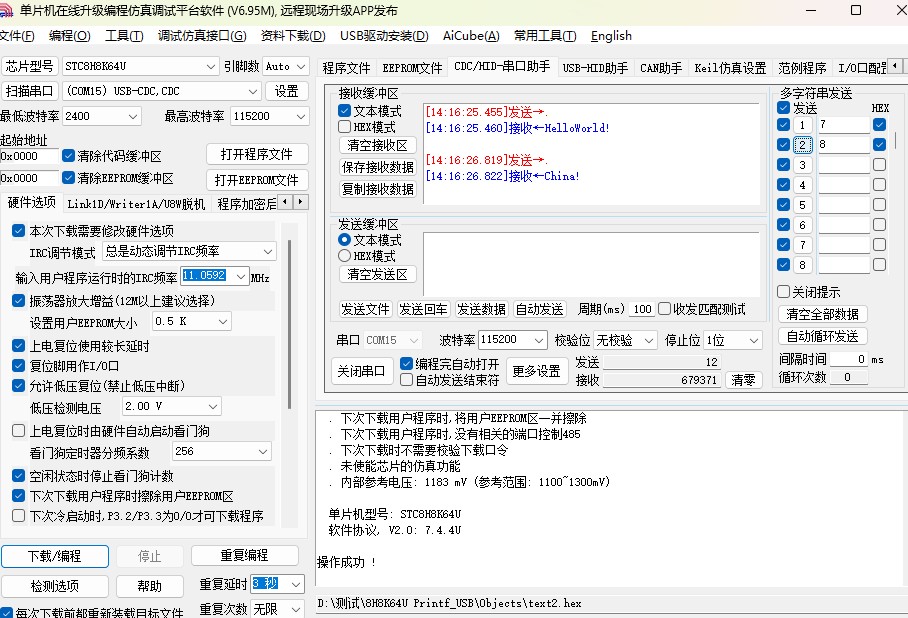This screenshot has height=618, width=908.
Task: Minimize the application window
Action: tap(811, 10)
